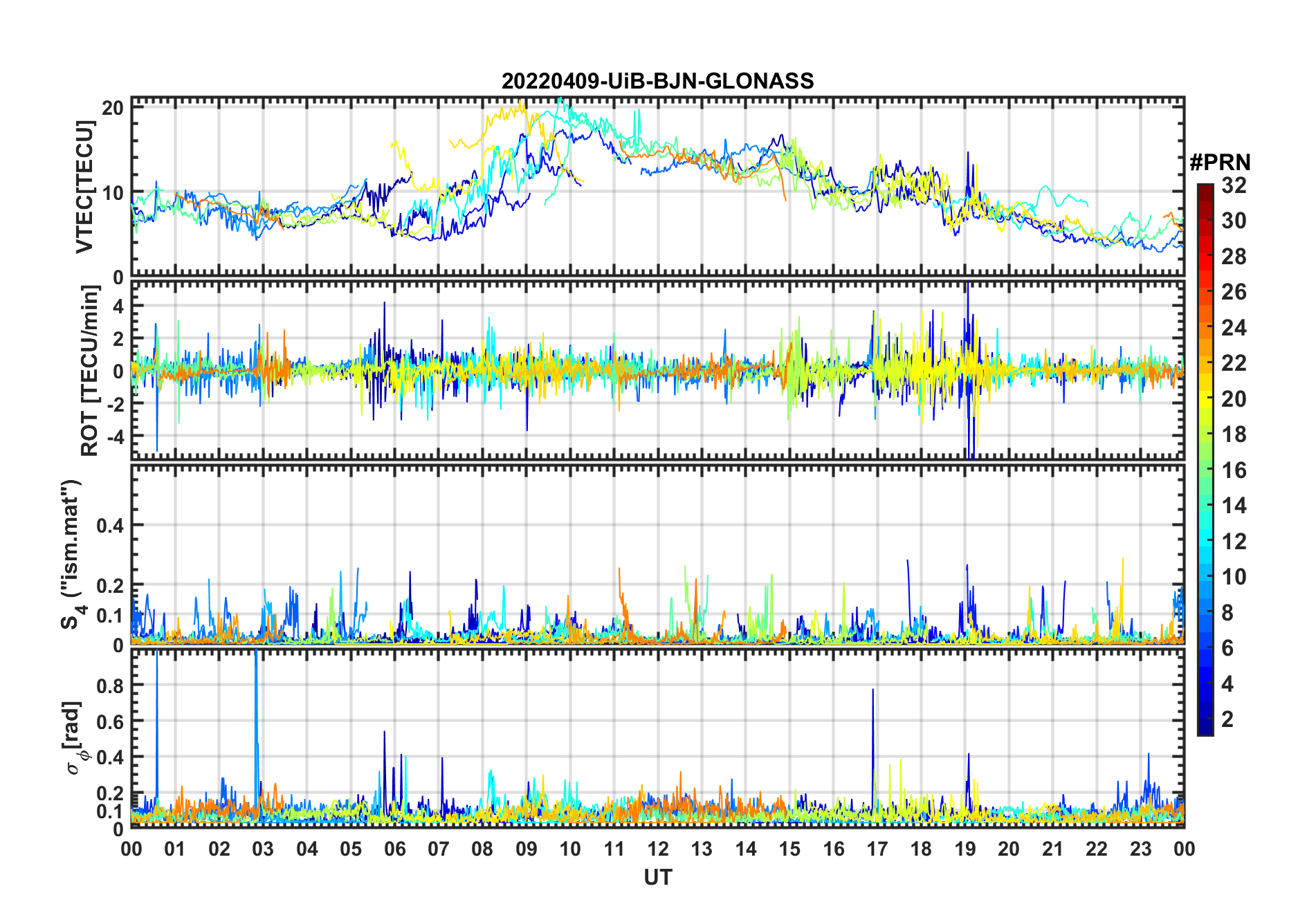Pick the orange colorbar band at PRN 24
The height and width of the screenshot is (920, 1316).
click(1205, 328)
